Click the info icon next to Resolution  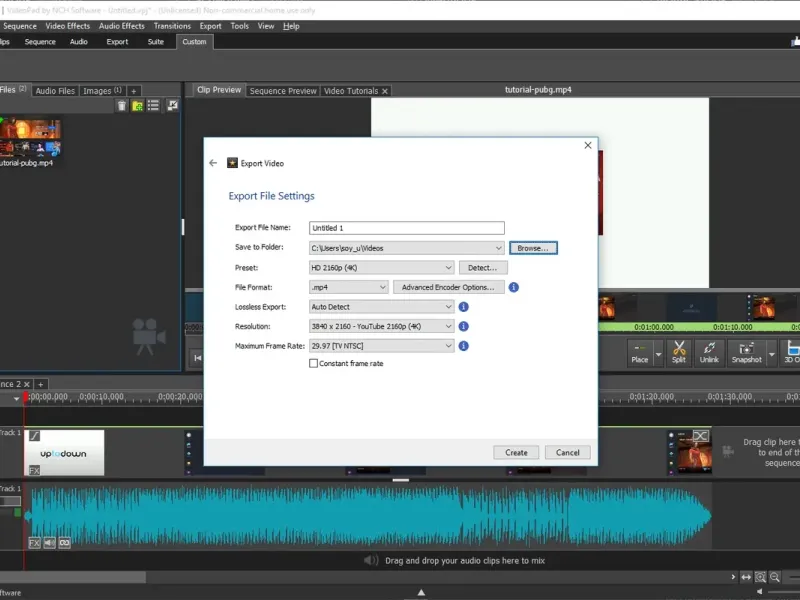(x=464, y=326)
